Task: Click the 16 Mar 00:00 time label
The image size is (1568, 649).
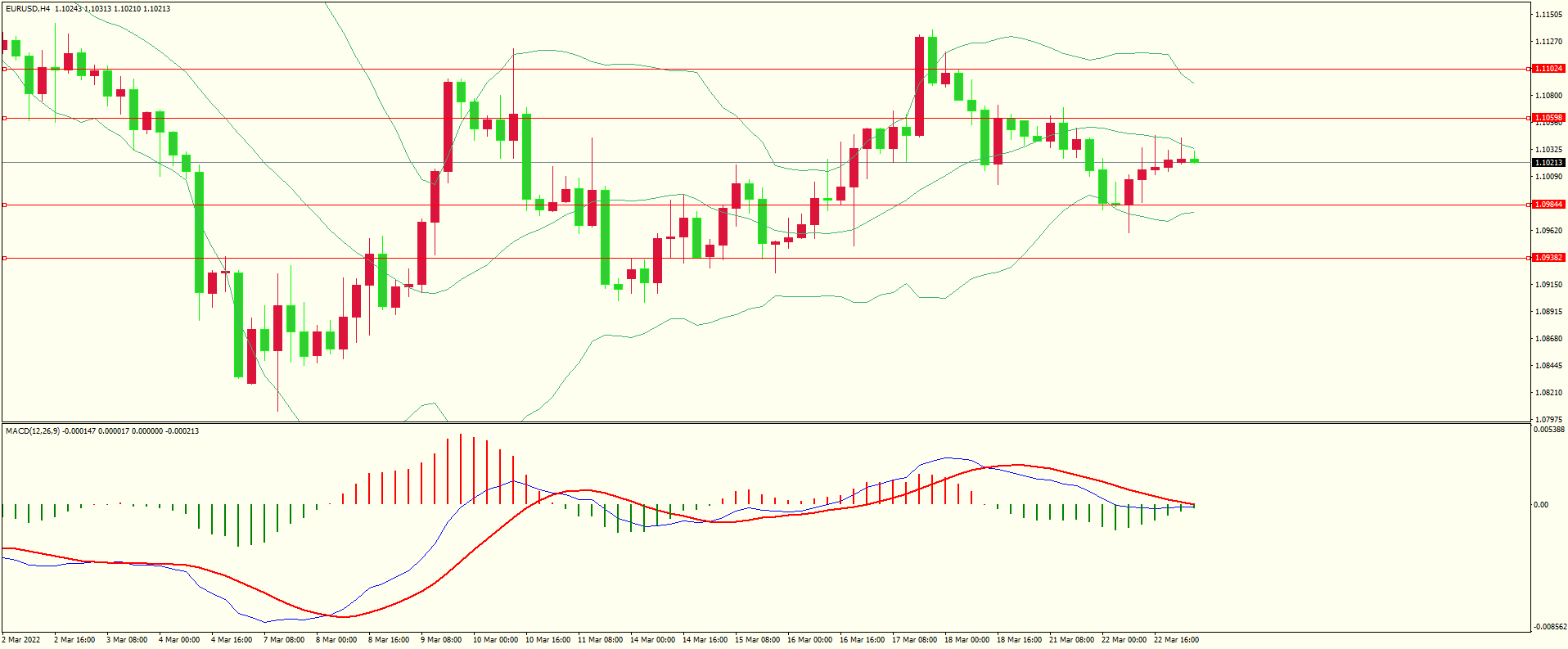Action: tap(809, 640)
